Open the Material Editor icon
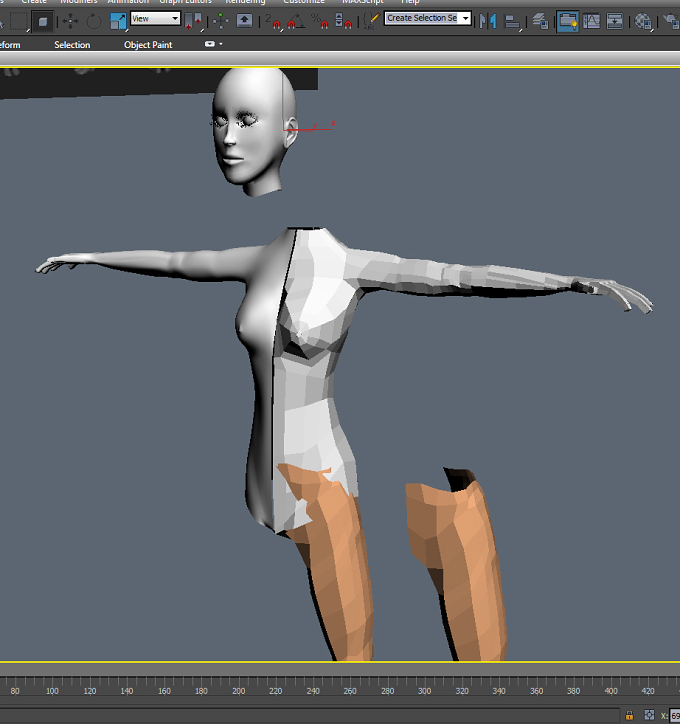 pos(643,21)
